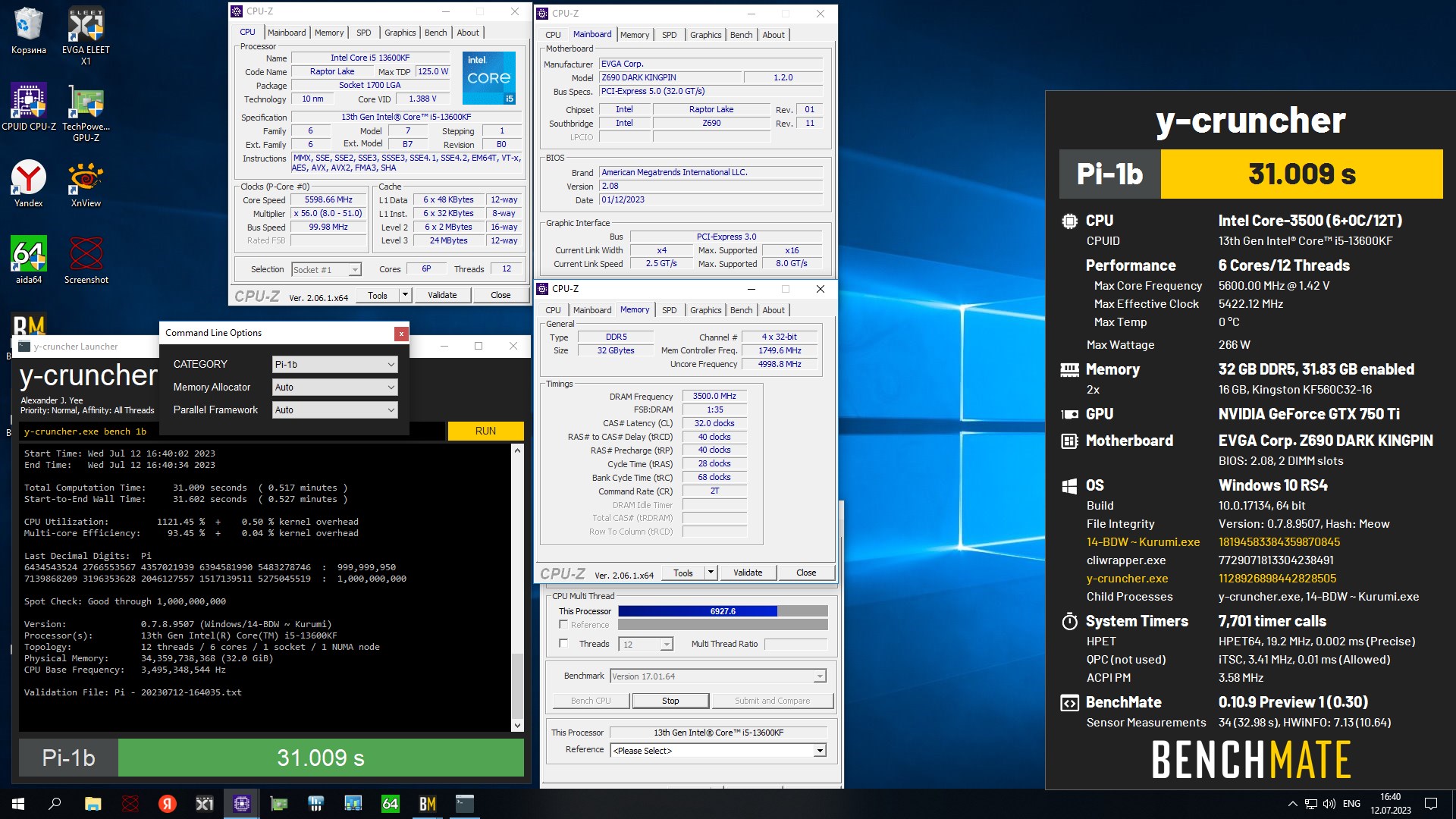Viewport: 1456px width, 819px height.
Task: Open the Yandex browser desktop icon
Action: [x=28, y=184]
